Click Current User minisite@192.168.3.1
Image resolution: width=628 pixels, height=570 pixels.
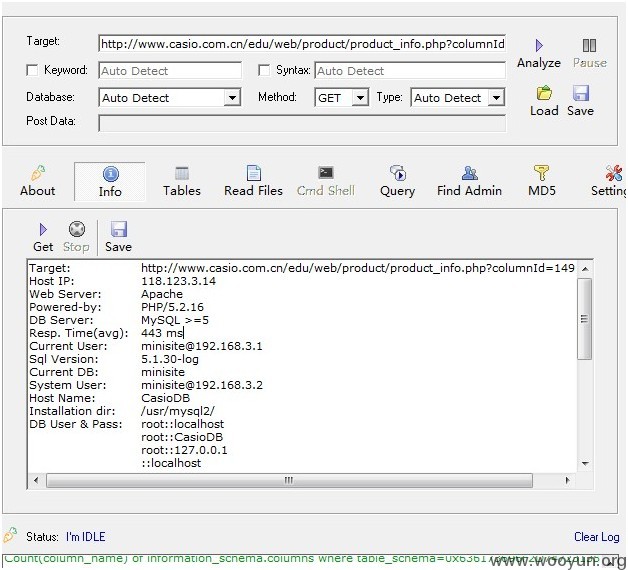202,346
